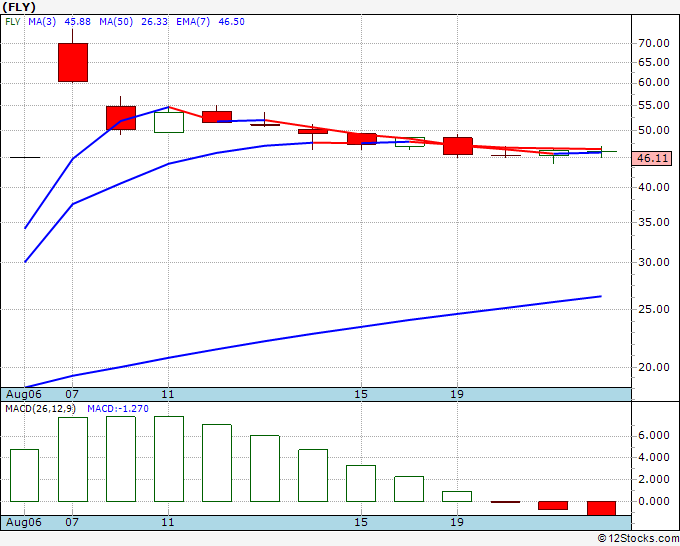
Task: Click the MA(3) value 45.88
Action: pos(78,22)
